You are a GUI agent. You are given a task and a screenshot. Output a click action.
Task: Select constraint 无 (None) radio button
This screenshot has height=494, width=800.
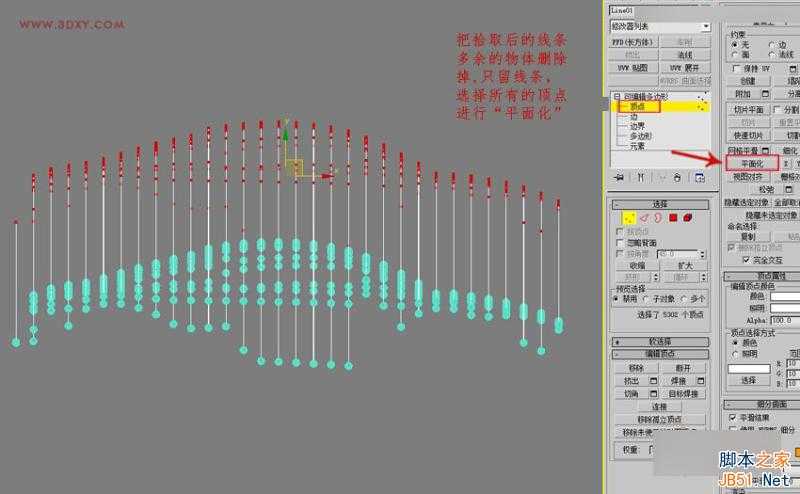click(735, 45)
